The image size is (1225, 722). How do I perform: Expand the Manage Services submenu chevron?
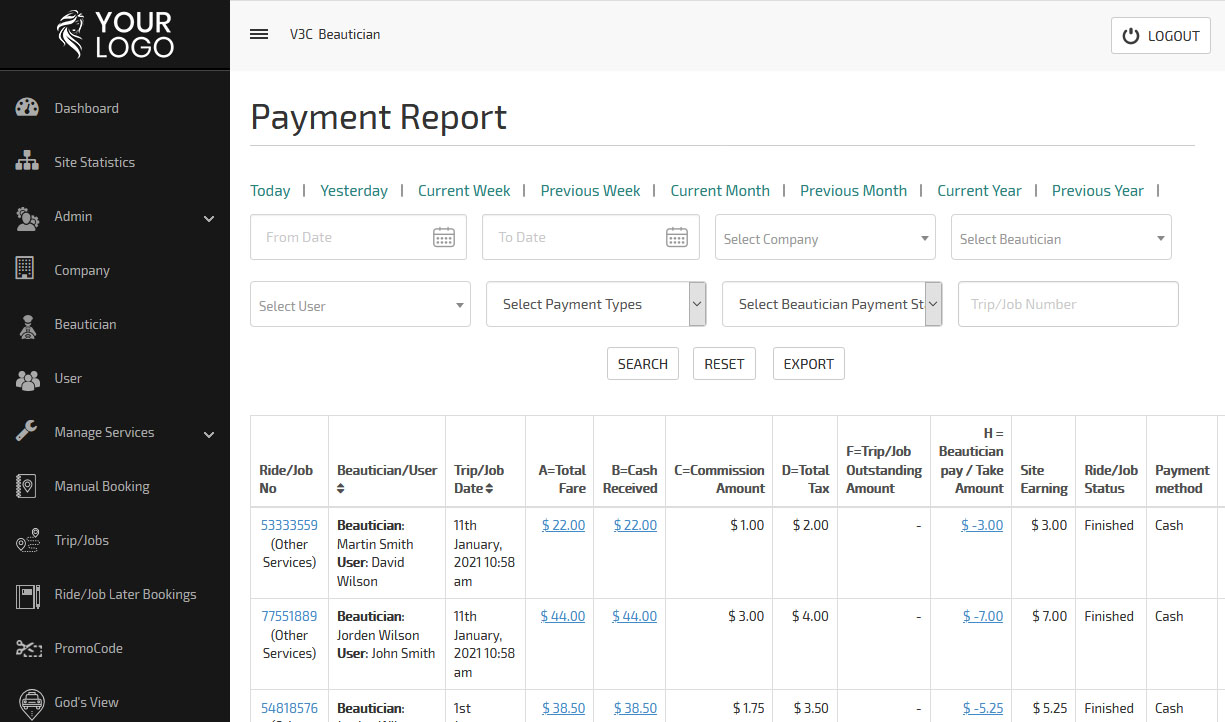[209, 434]
